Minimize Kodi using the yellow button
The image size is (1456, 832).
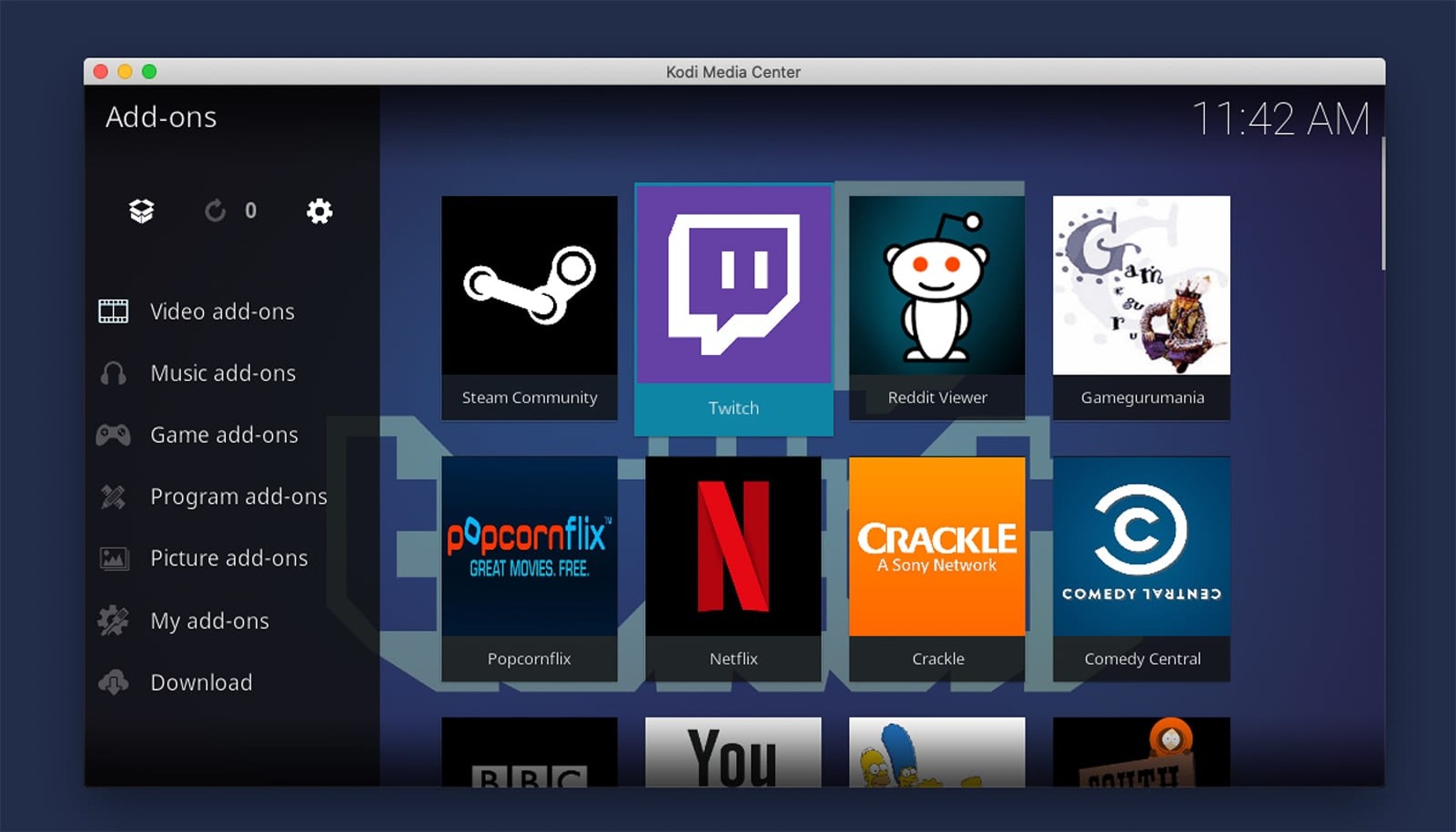coord(125,71)
